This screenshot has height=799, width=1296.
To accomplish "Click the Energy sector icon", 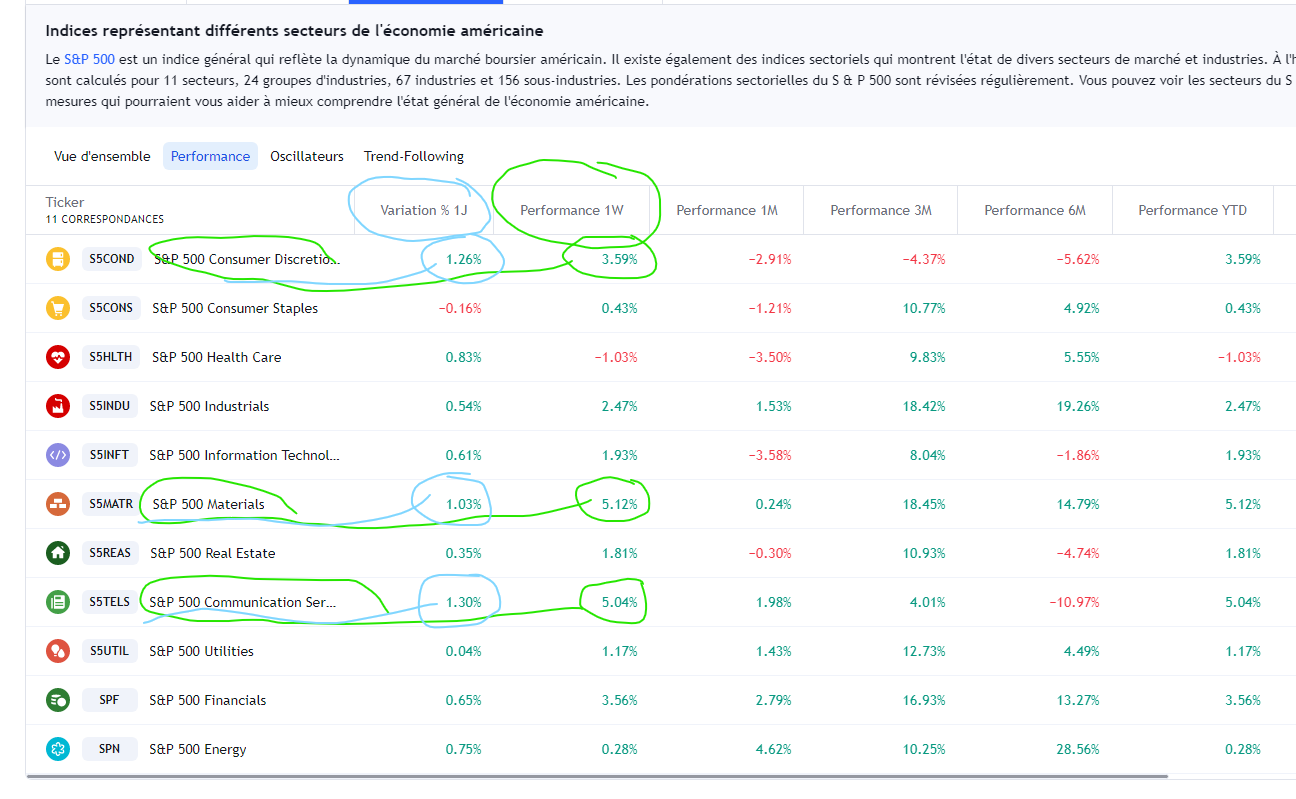I will (57, 749).
